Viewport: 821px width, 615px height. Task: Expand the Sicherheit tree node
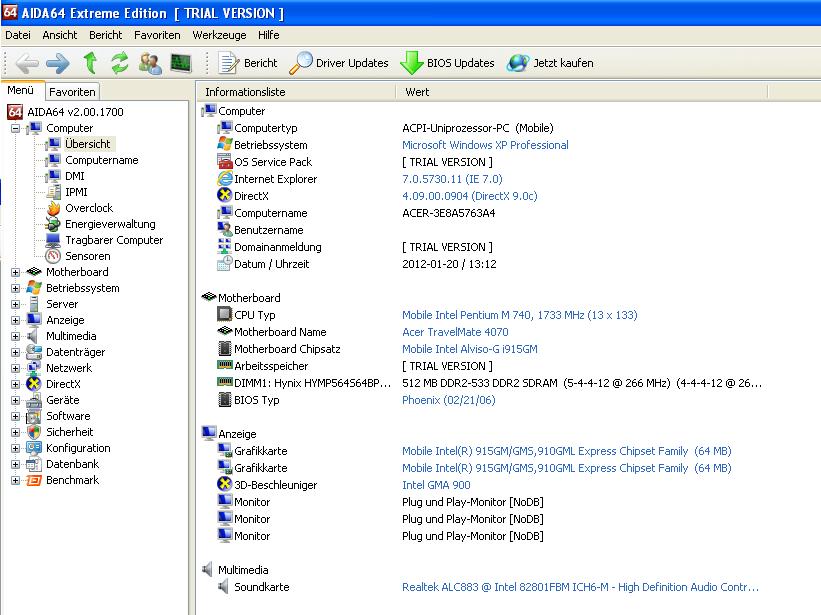click(15, 432)
